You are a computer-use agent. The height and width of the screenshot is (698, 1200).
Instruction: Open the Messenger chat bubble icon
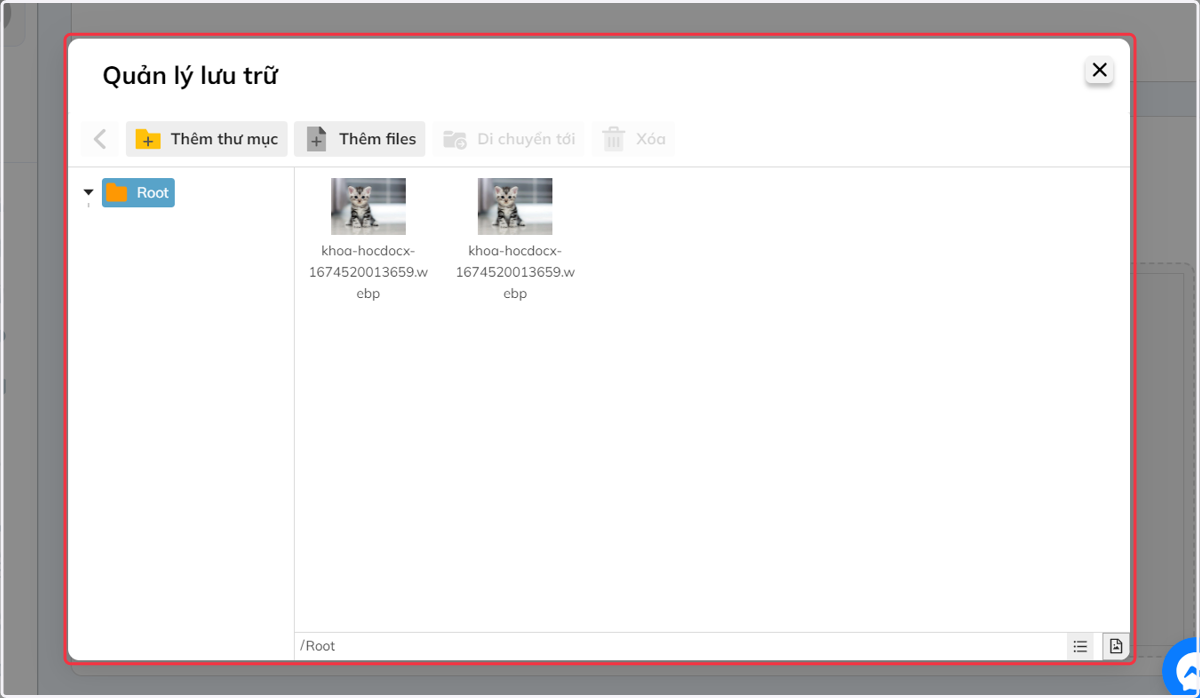click(1184, 670)
